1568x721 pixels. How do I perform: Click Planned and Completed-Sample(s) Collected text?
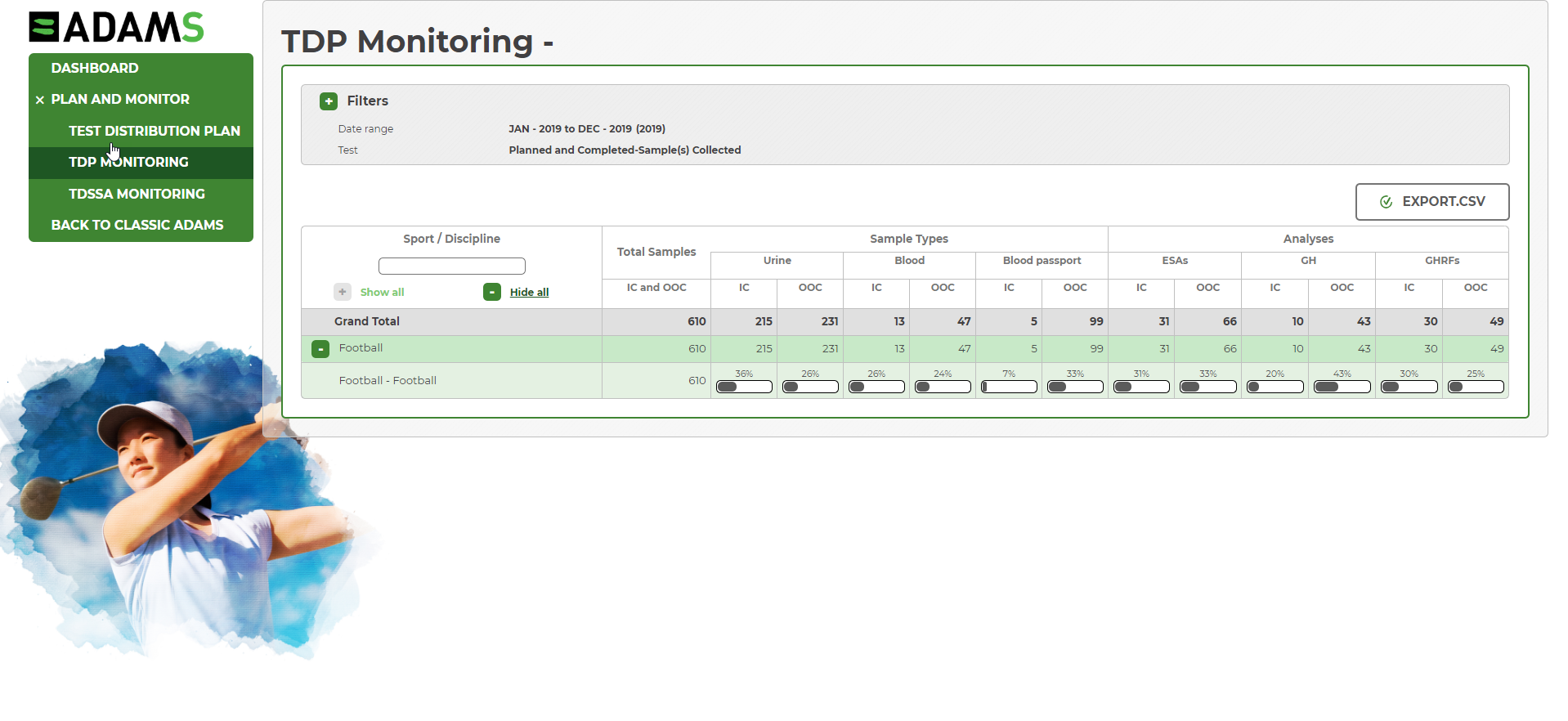click(x=625, y=150)
